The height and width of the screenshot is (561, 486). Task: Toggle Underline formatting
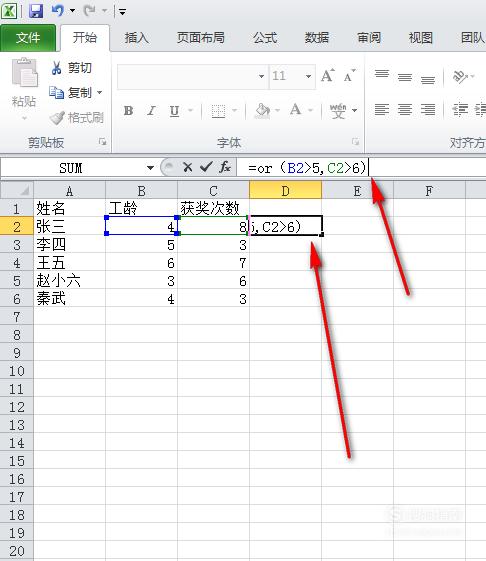click(x=174, y=111)
